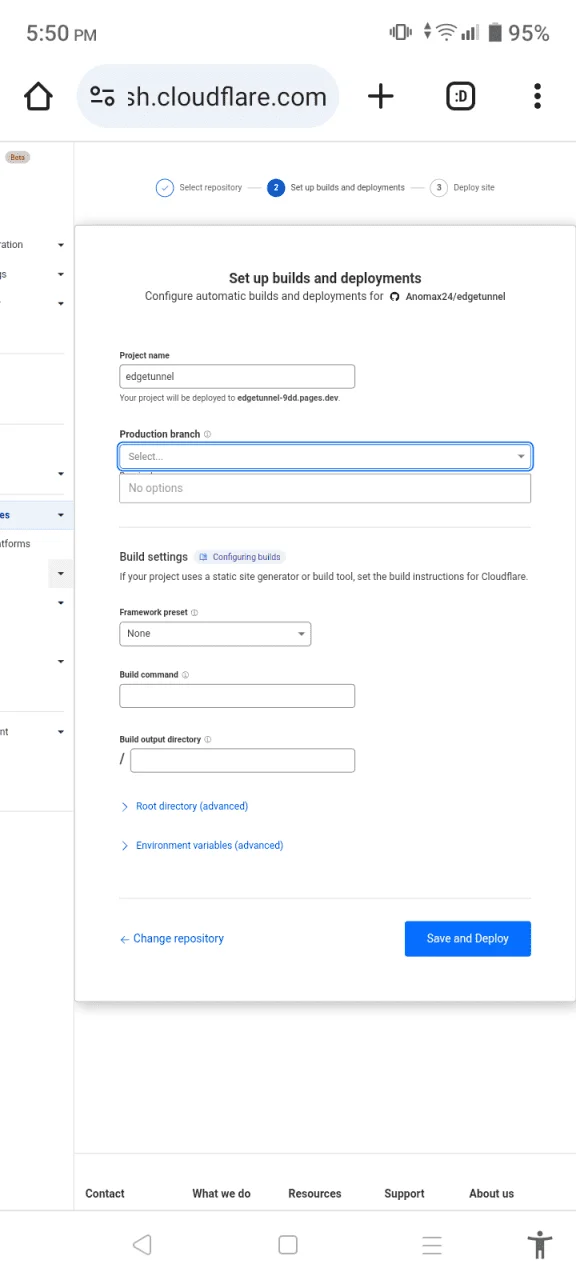Focus the Project name input field
The width and height of the screenshot is (576, 1280).
237,376
